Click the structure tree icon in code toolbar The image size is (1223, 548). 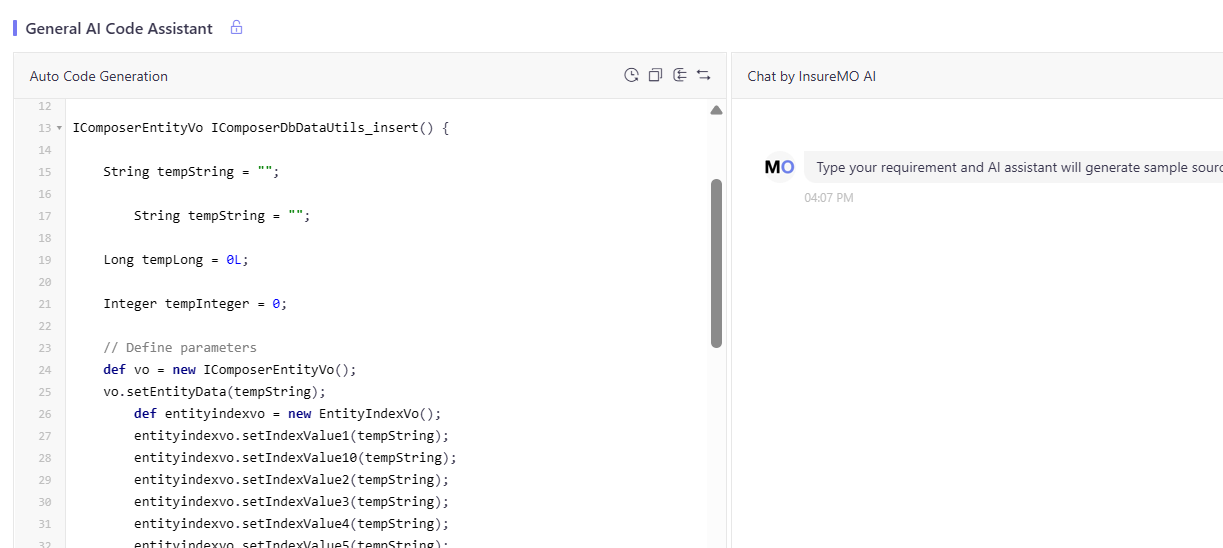coord(680,75)
